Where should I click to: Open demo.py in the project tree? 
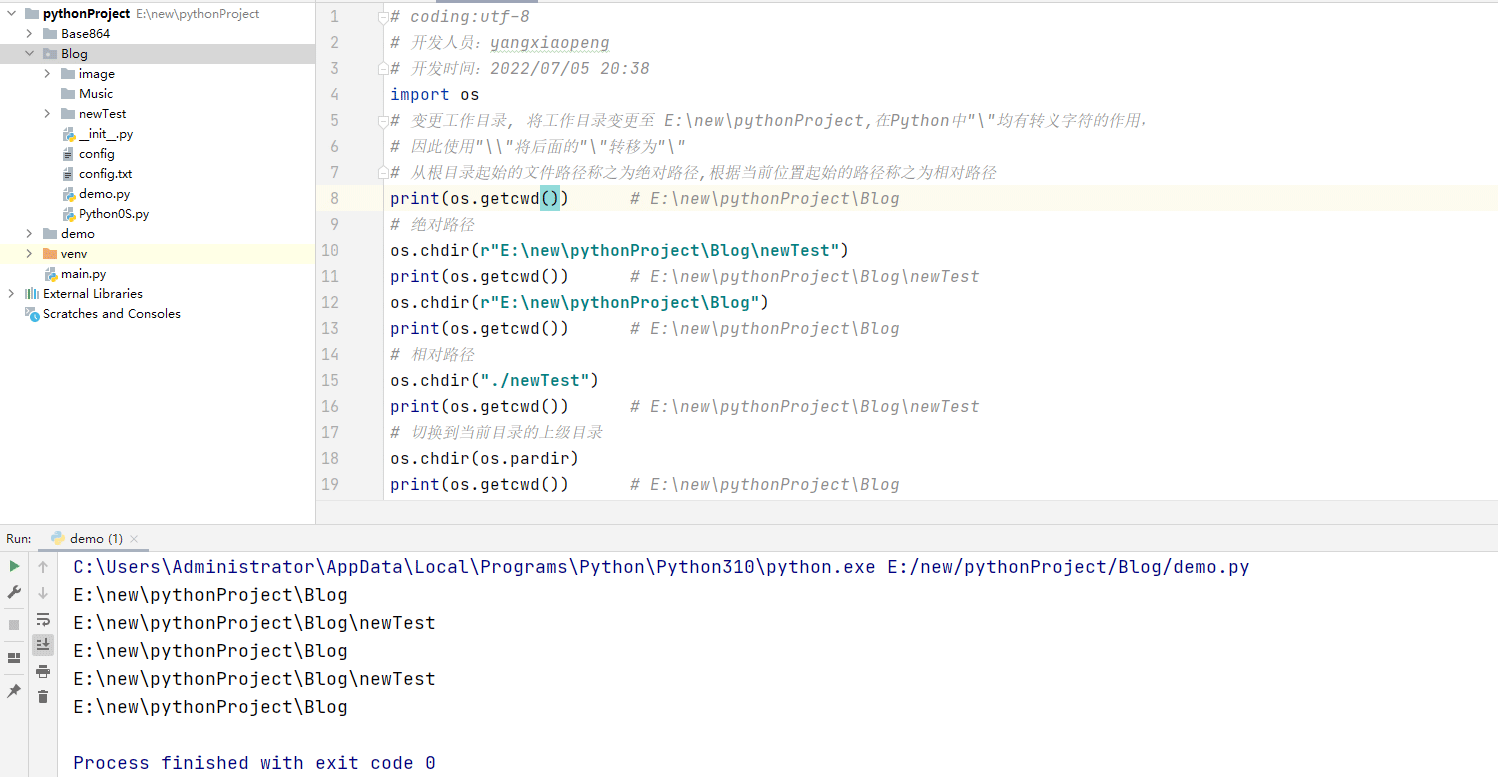click(104, 194)
